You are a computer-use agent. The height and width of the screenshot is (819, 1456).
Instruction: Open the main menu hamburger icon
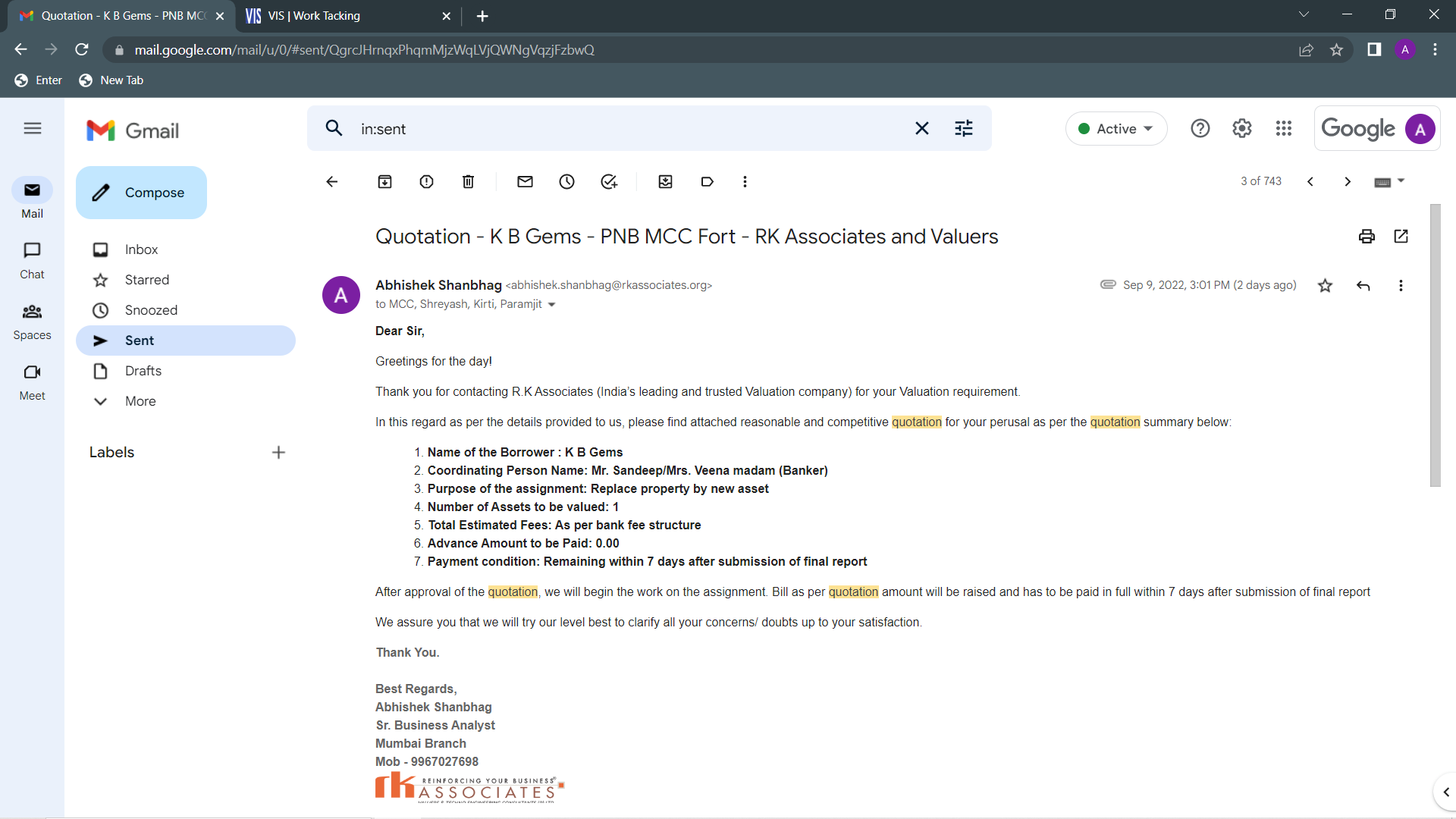(x=32, y=129)
